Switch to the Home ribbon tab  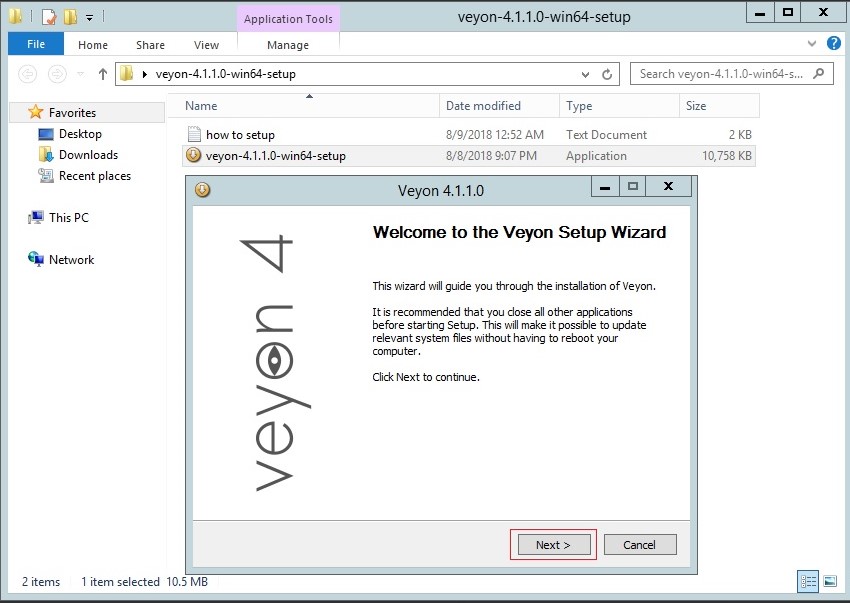coord(92,44)
